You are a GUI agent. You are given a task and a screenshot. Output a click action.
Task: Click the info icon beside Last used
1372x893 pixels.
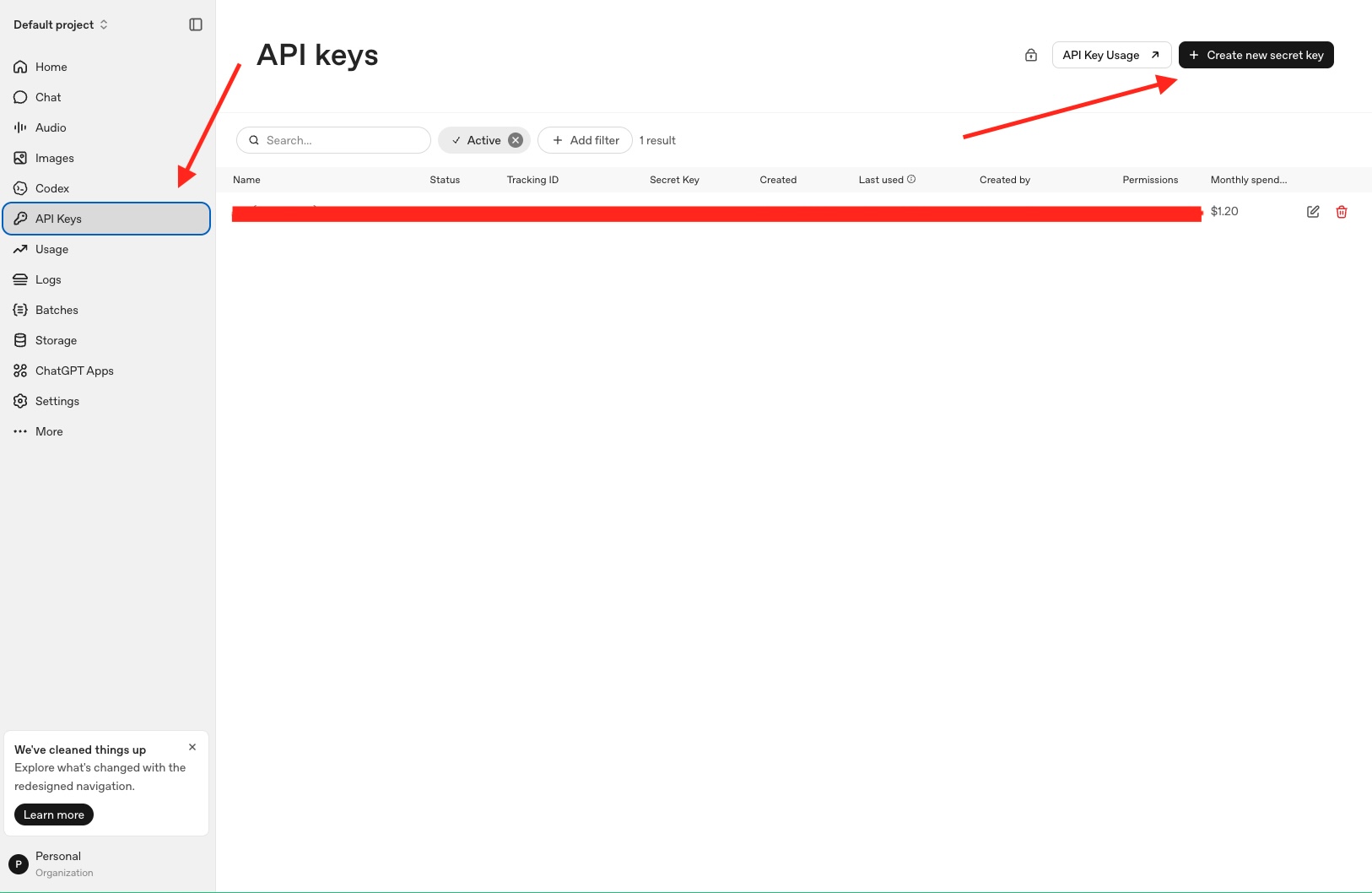911,179
